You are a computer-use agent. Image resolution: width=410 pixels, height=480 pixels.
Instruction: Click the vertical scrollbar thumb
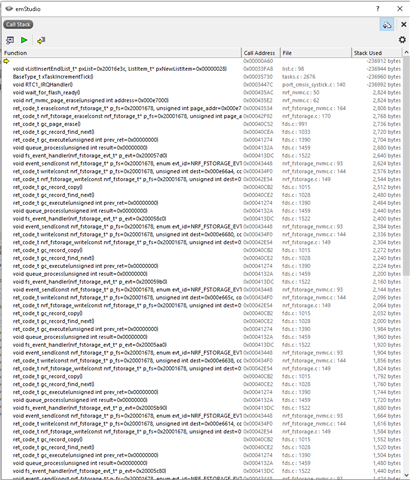click(x=406, y=166)
